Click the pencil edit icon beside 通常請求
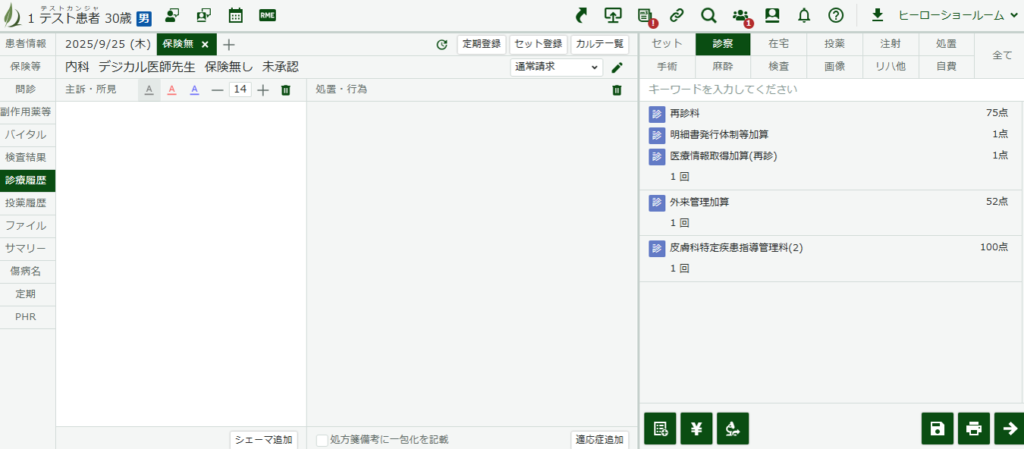Image resolution: width=1024 pixels, height=449 pixels. click(617, 67)
